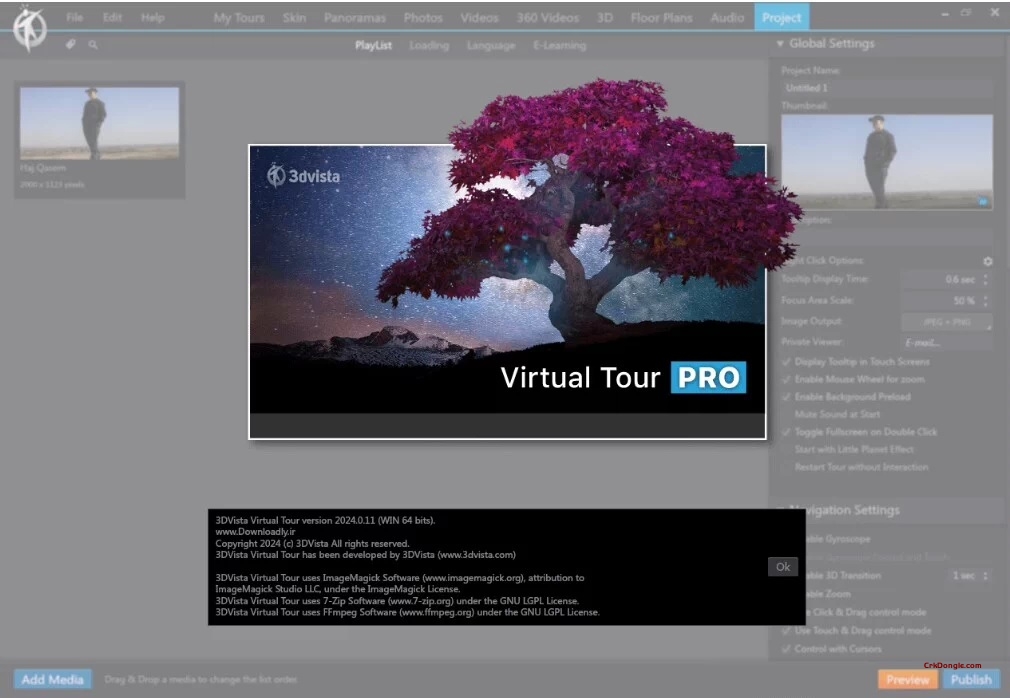Enable Mute Sound at Start
Screen dimensions: 1010x698
[x=787, y=414]
